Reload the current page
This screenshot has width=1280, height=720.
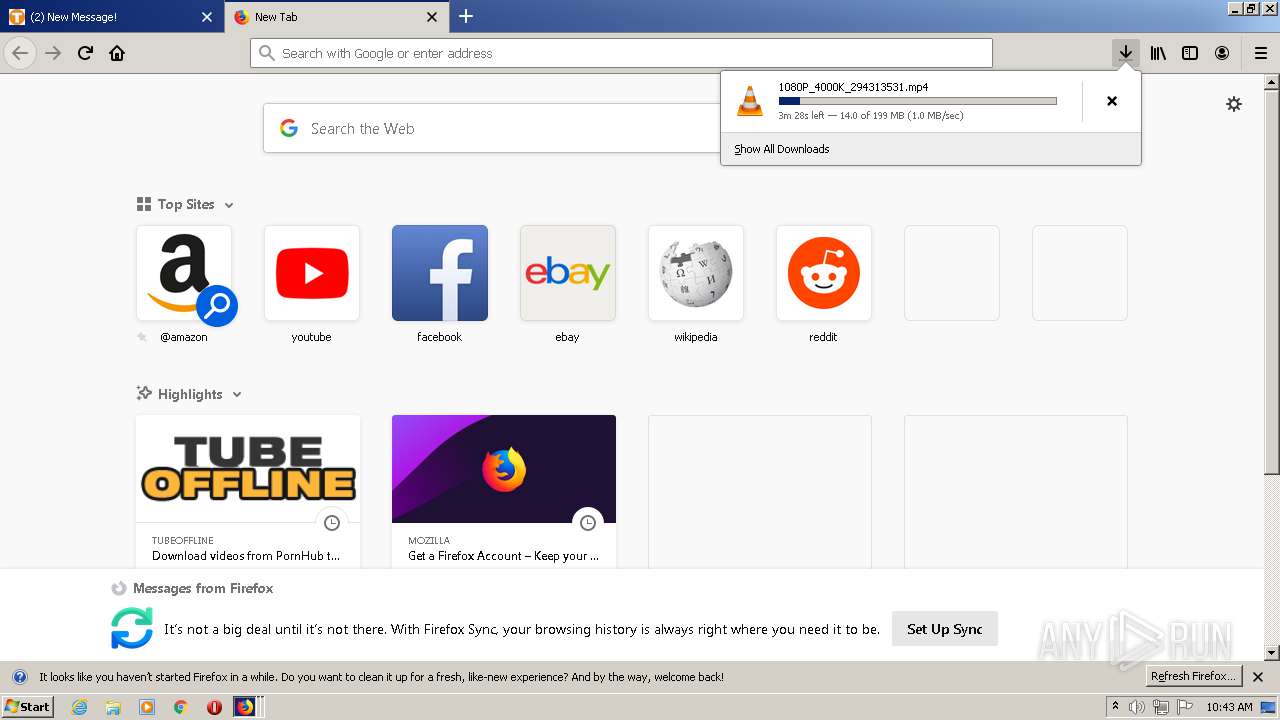click(85, 53)
